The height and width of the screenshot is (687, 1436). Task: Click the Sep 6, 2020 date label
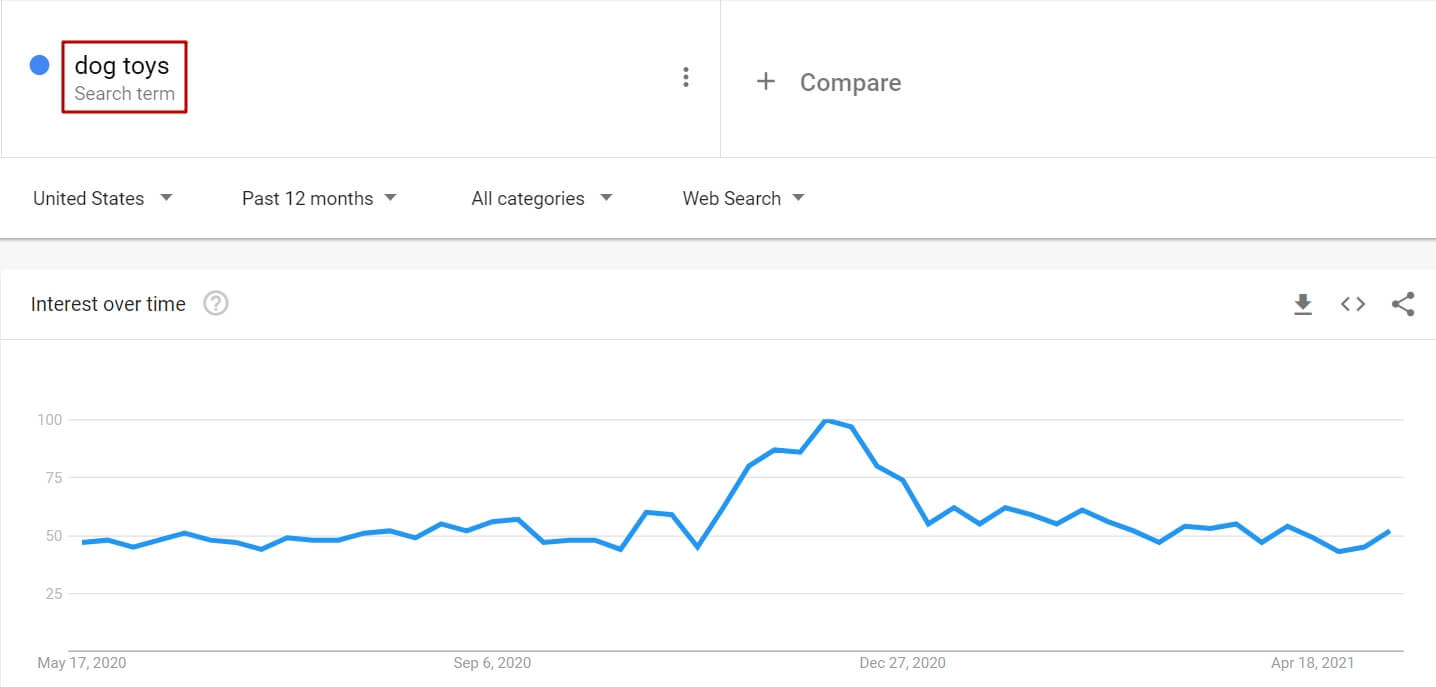(492, 663)
